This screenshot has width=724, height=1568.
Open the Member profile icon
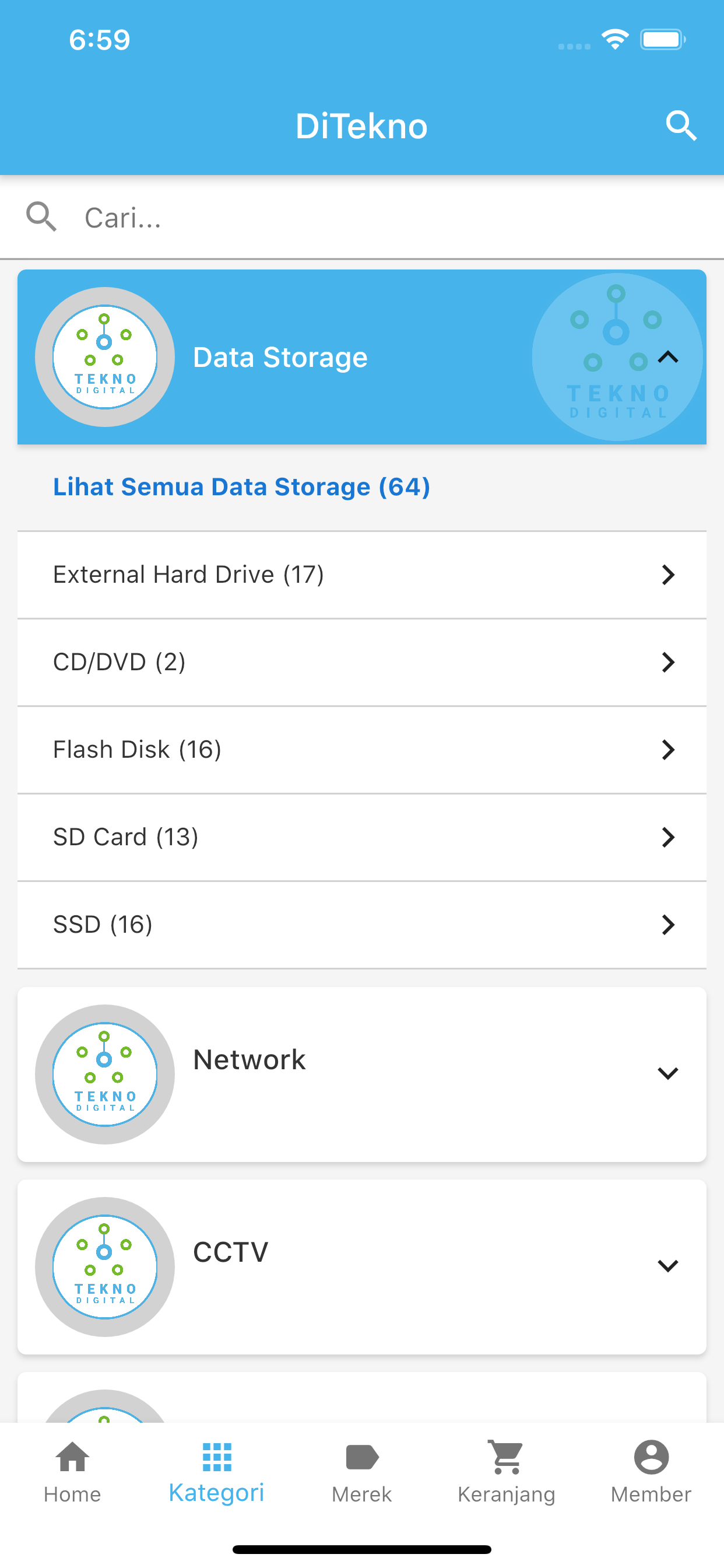(x=651, y=1457)
